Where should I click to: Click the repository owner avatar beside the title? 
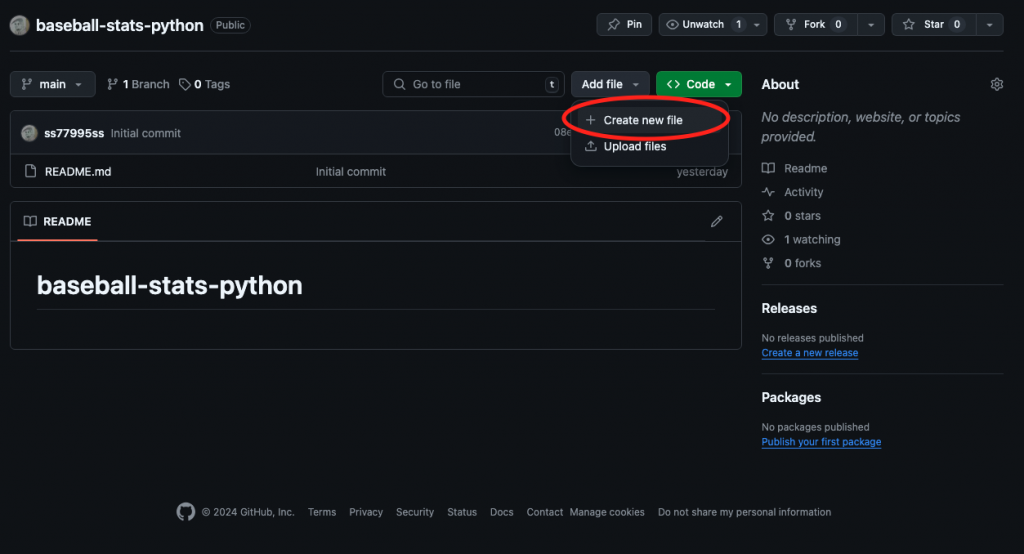[x=20, y=25]
